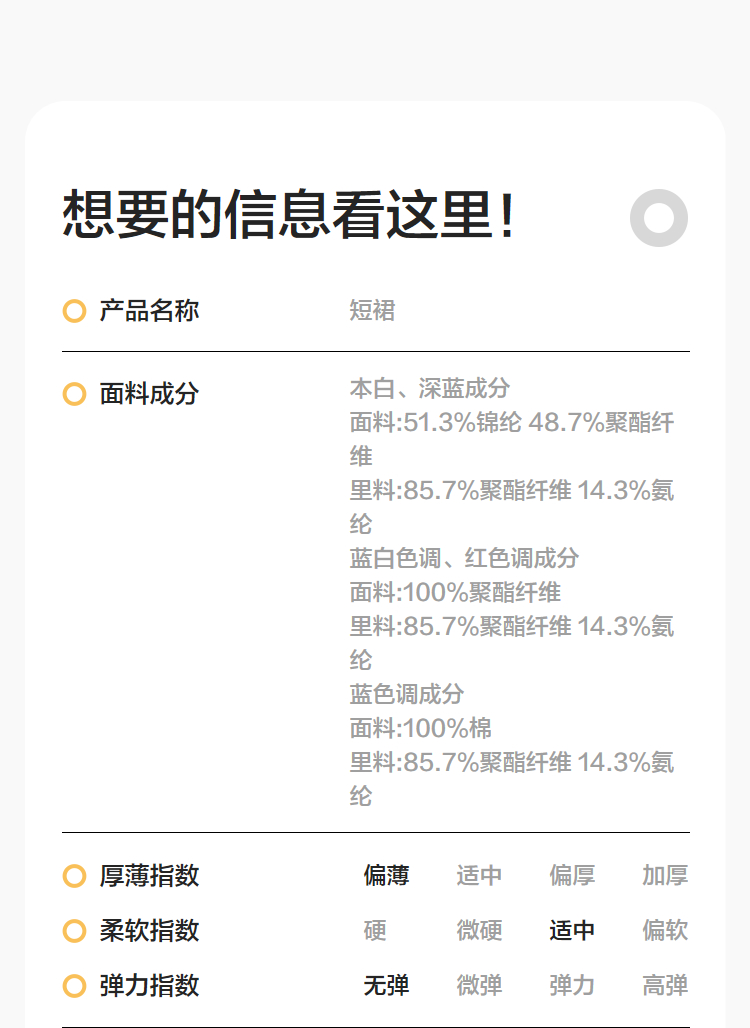Click the 面料:100%棉 composition line

coord(421,728)
